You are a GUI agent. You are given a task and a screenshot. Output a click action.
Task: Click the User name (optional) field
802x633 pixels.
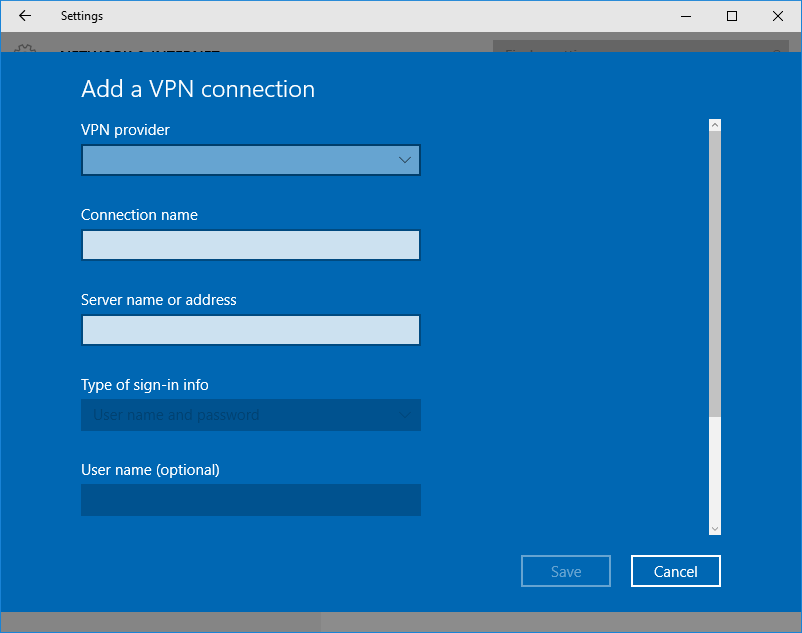pyautogui.click(x=251, y=500)
